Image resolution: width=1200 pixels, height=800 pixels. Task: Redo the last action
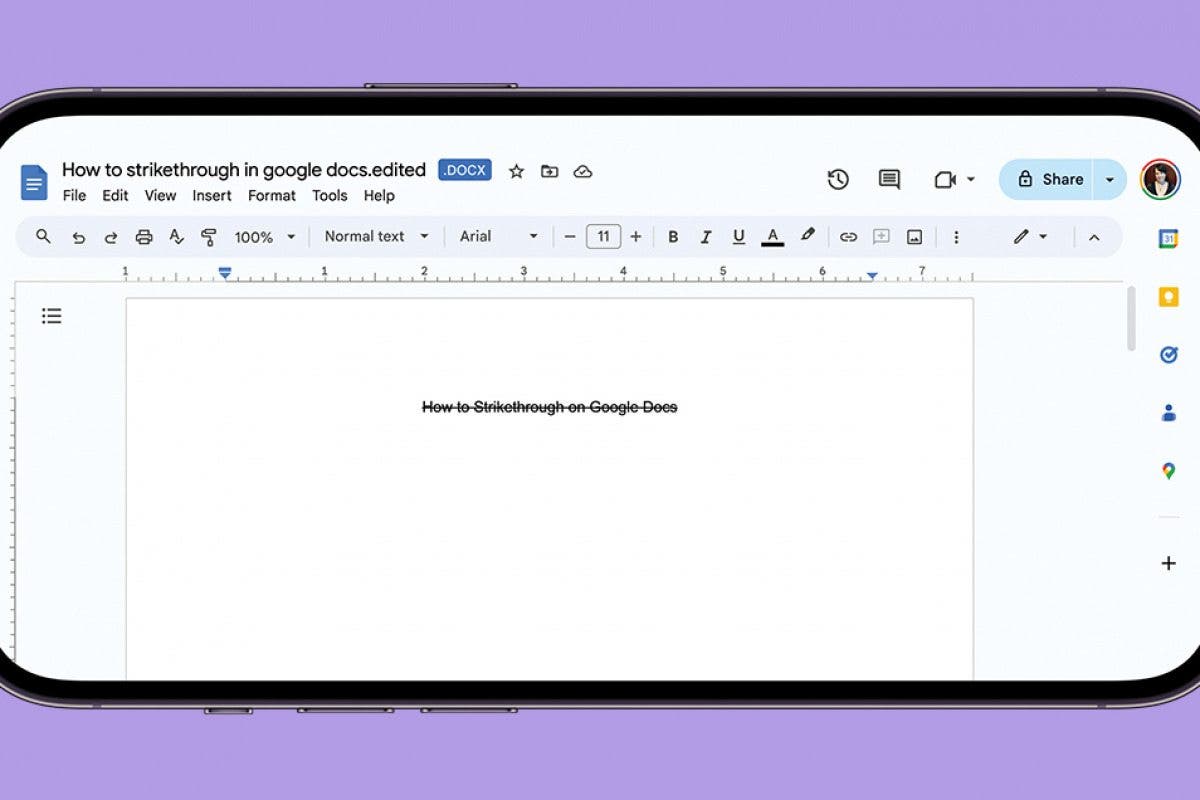coord(111,237)
